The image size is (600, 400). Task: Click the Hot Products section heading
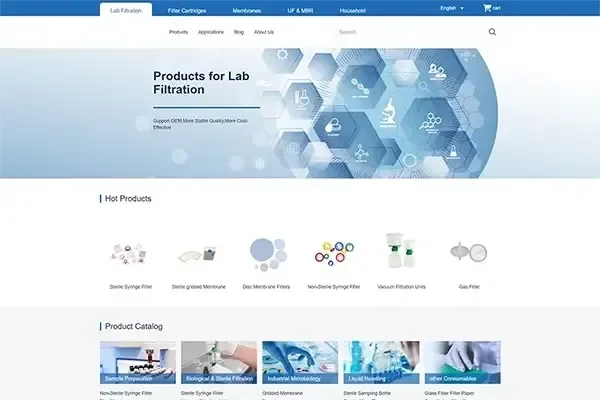coord(128,199)
